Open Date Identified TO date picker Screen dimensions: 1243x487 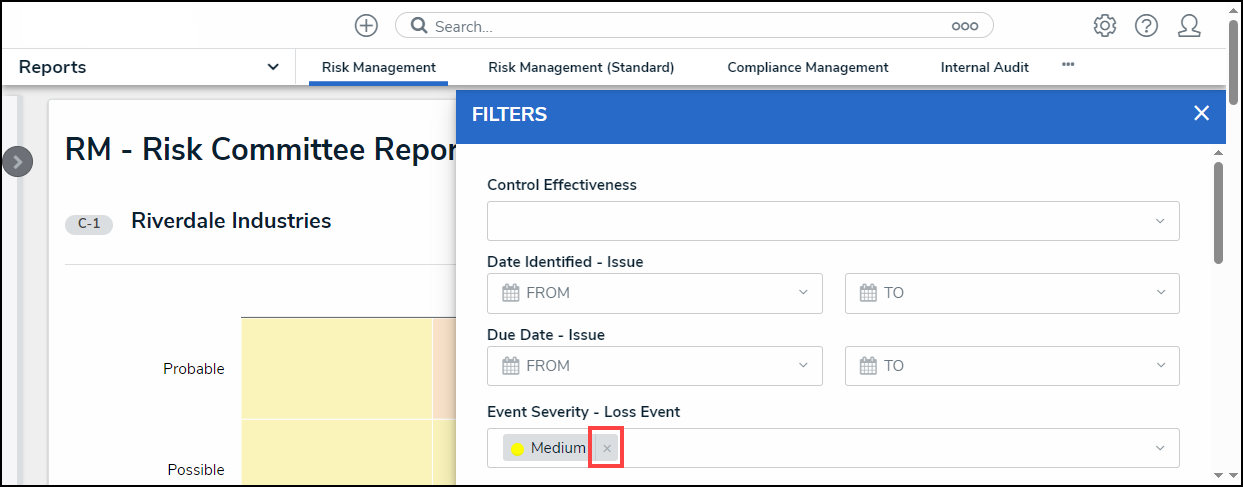(x=1012, y=293)
